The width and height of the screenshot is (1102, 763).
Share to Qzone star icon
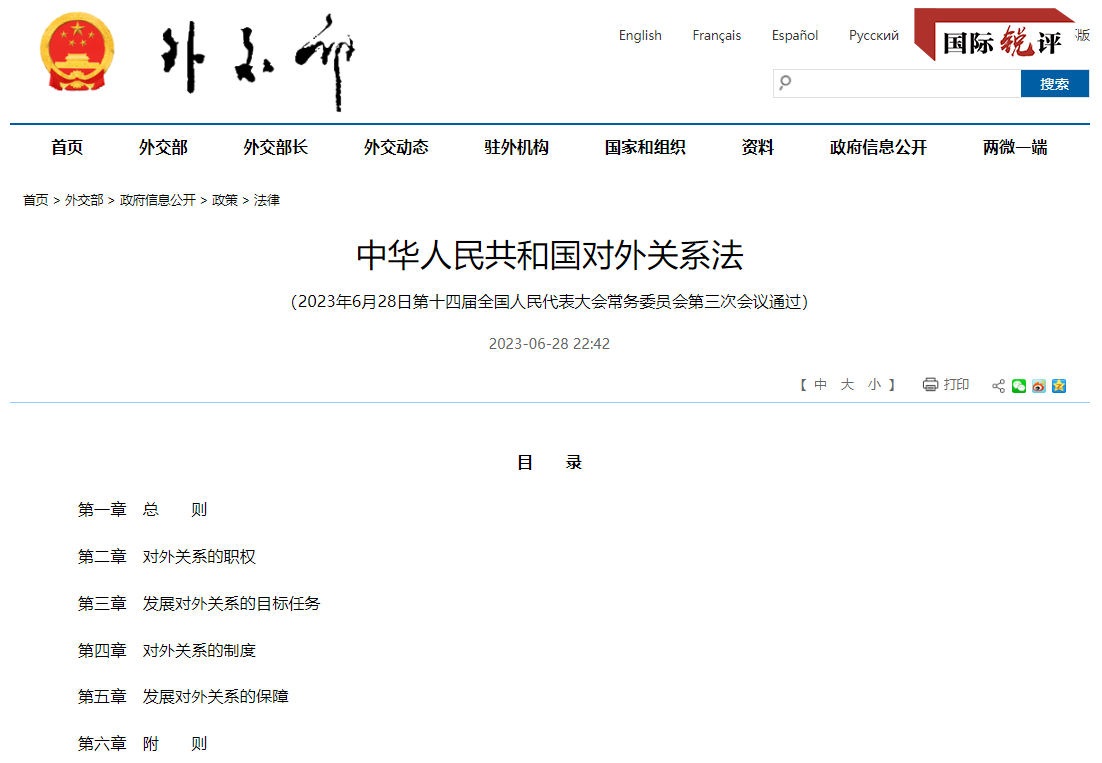(1059, 386)
